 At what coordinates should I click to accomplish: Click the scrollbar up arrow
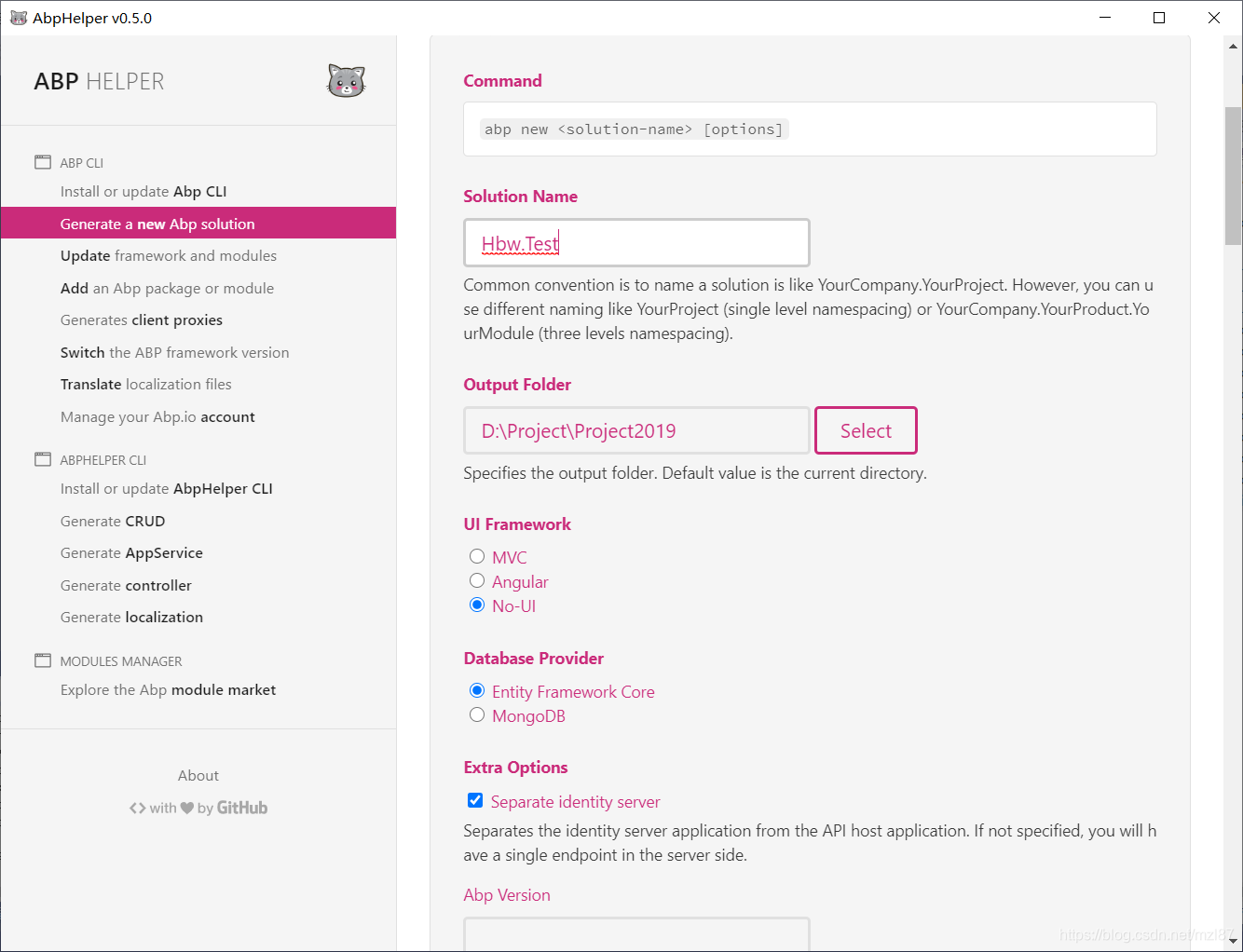[x=1233, y=45]
